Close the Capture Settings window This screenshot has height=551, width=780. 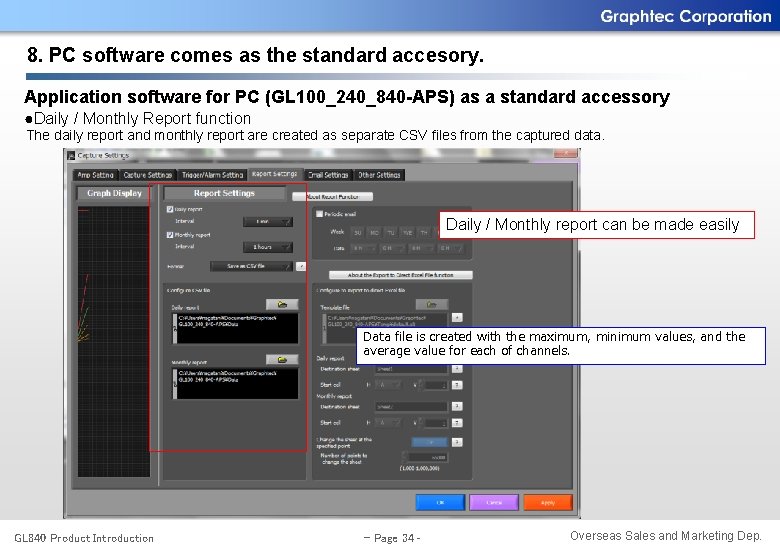pos(566,154)
